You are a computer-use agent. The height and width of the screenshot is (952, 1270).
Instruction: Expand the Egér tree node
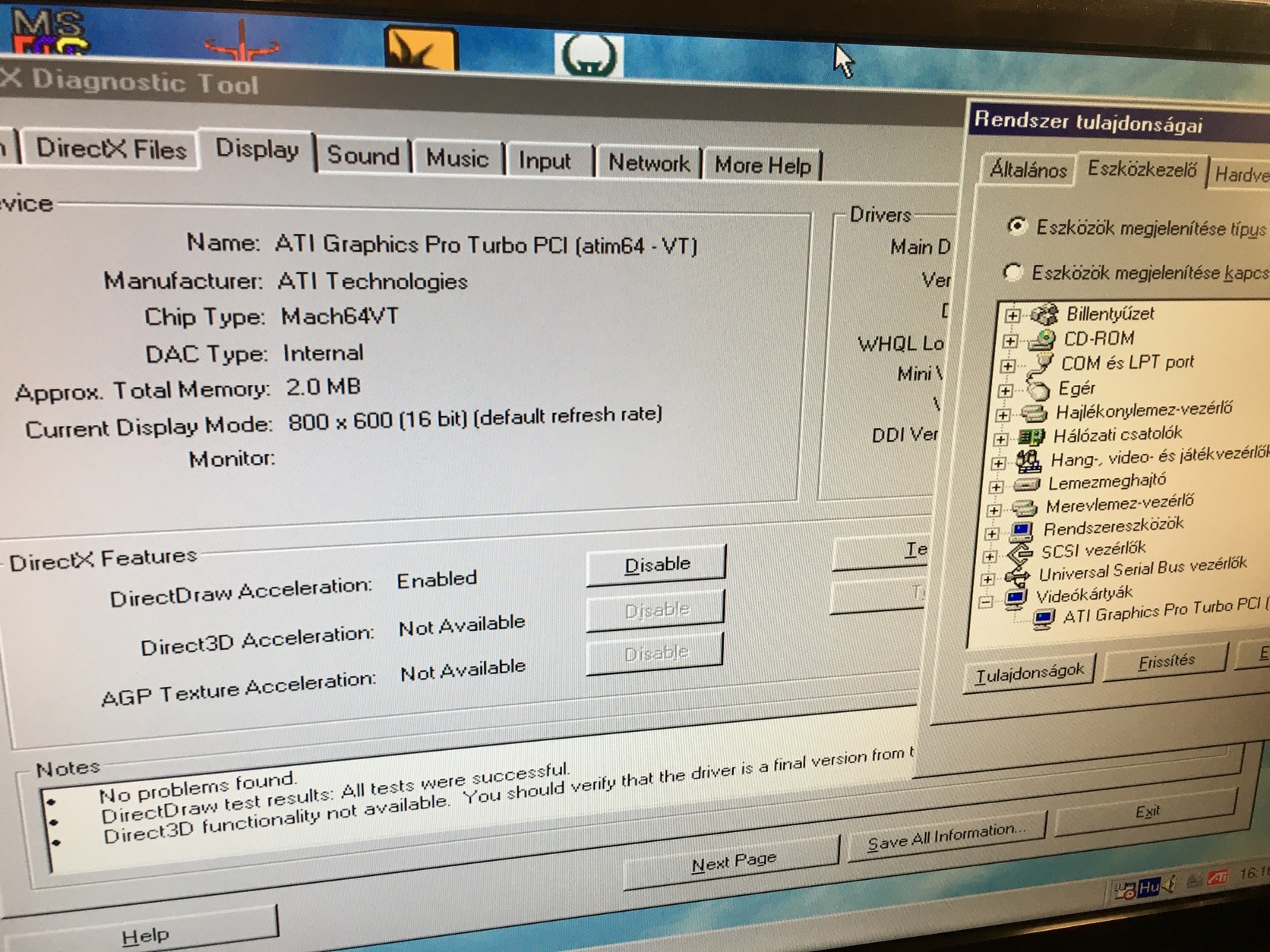click(1005, 391)
